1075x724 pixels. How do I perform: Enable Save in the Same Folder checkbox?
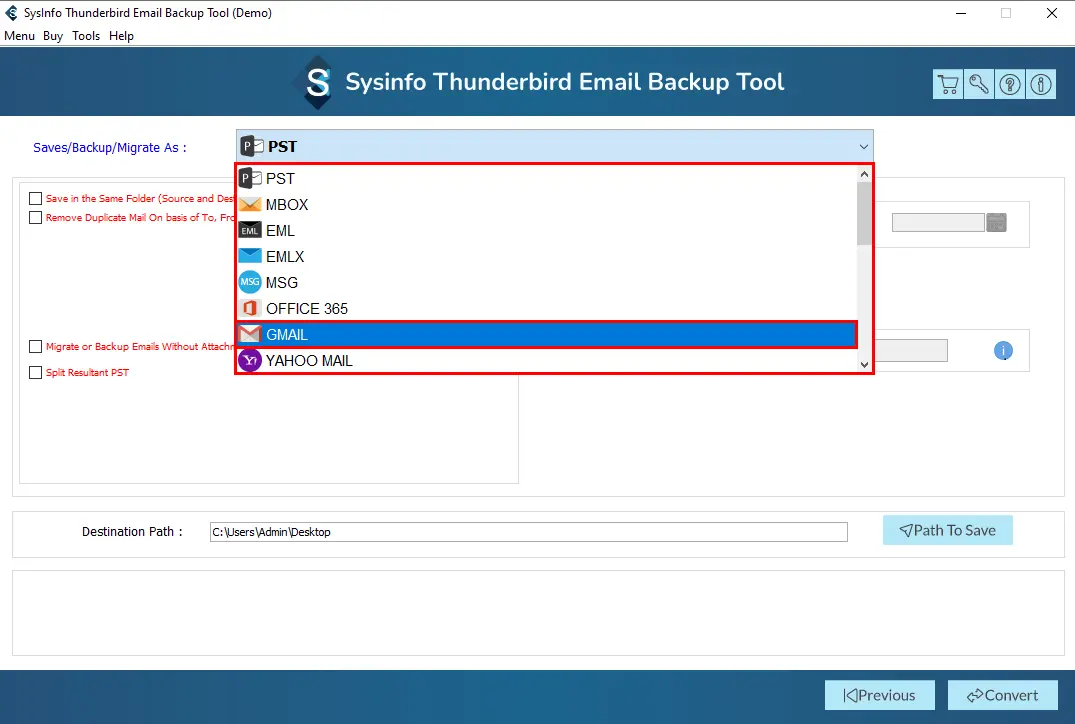pyautogui.click(x=36, y=199)
